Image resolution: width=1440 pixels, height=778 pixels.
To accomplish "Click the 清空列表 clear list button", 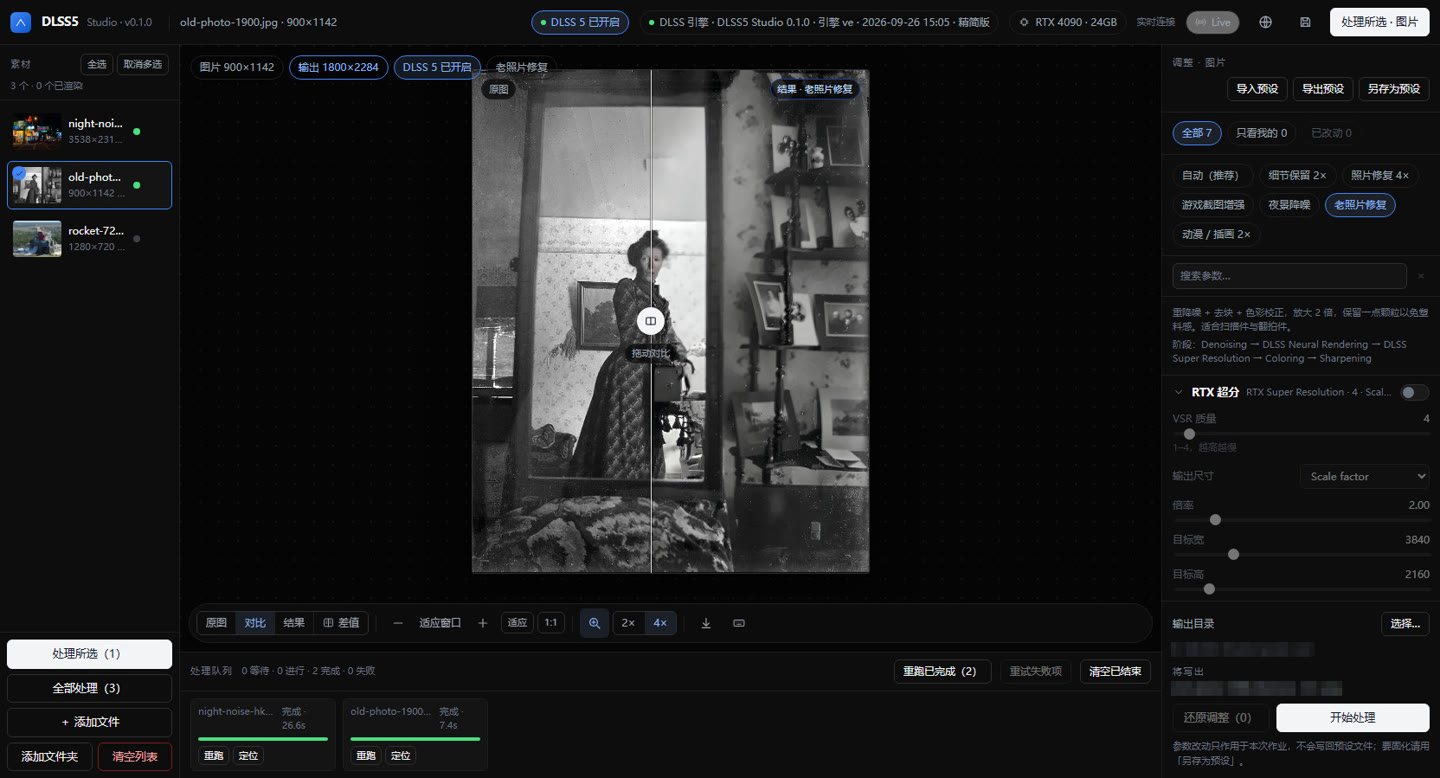I will pos(135,756).
